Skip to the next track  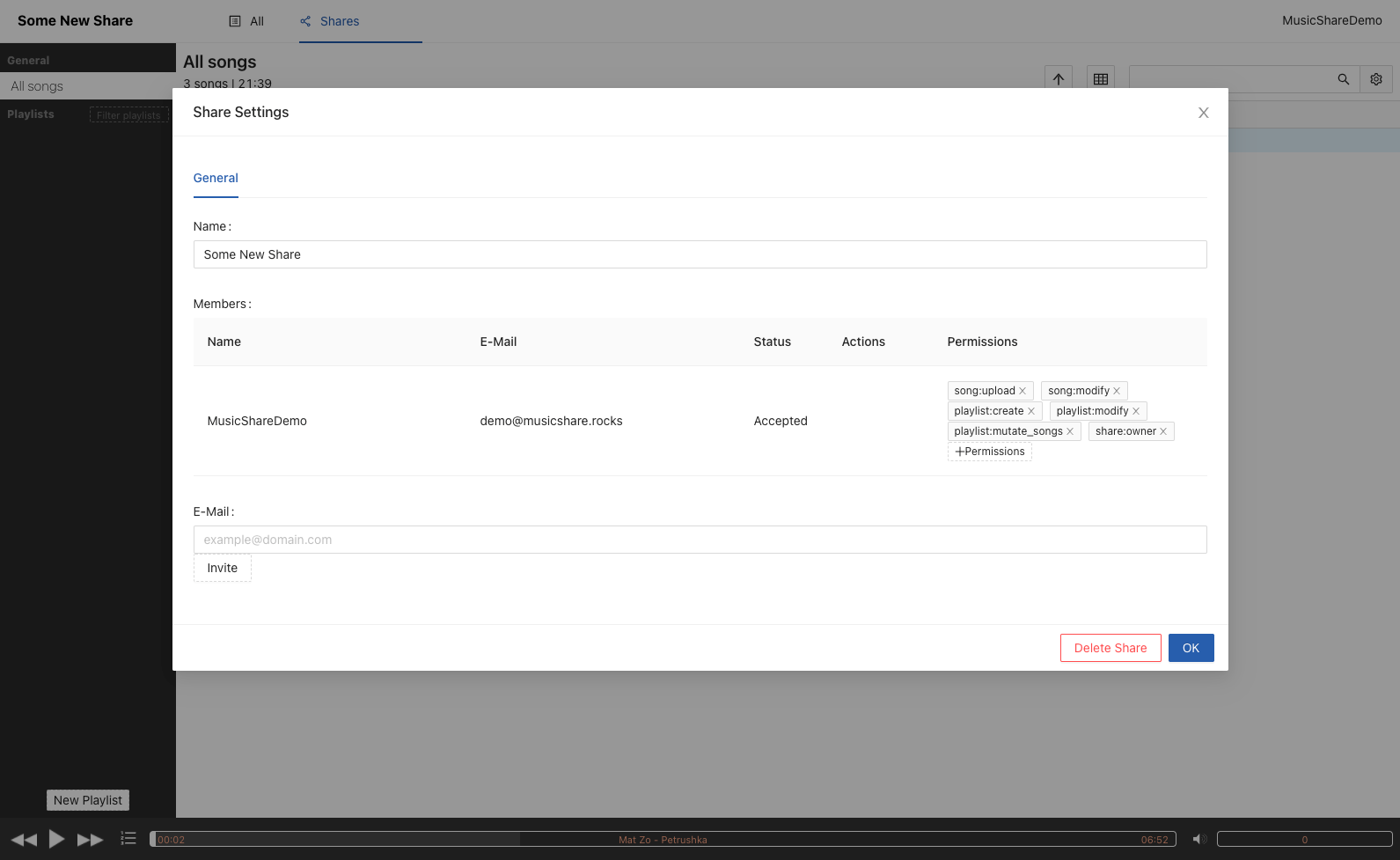(90, 840)
